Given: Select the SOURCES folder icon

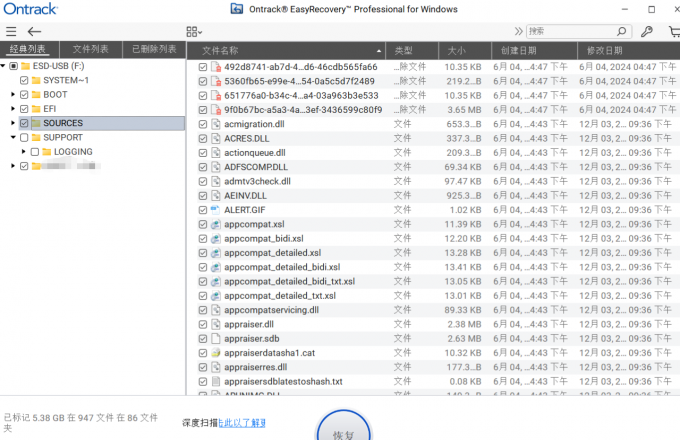Looking at the screenshot, I should tap(36, 123).
